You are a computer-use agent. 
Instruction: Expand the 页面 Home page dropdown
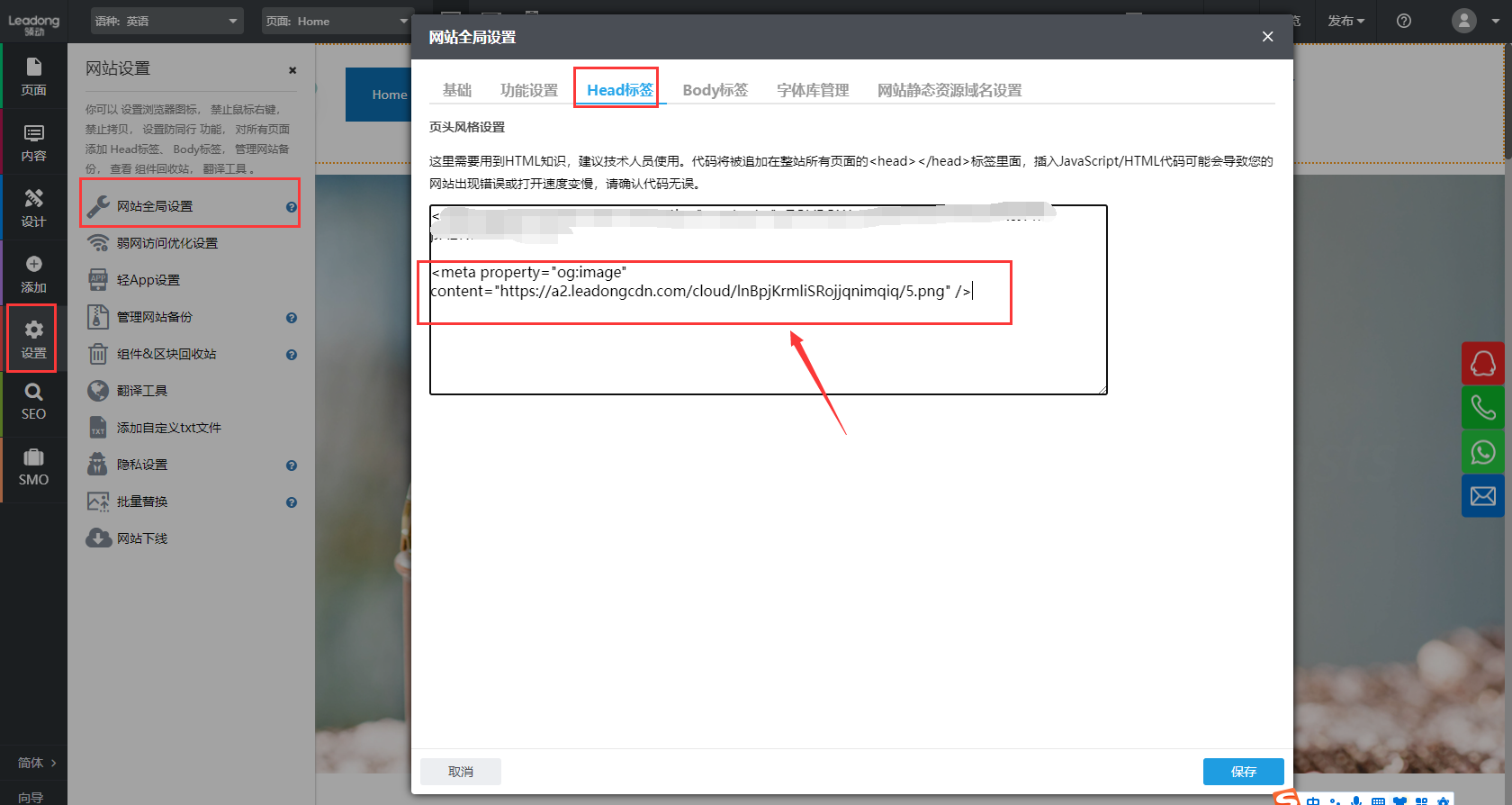pyautogui.click(x=337, y=21)
